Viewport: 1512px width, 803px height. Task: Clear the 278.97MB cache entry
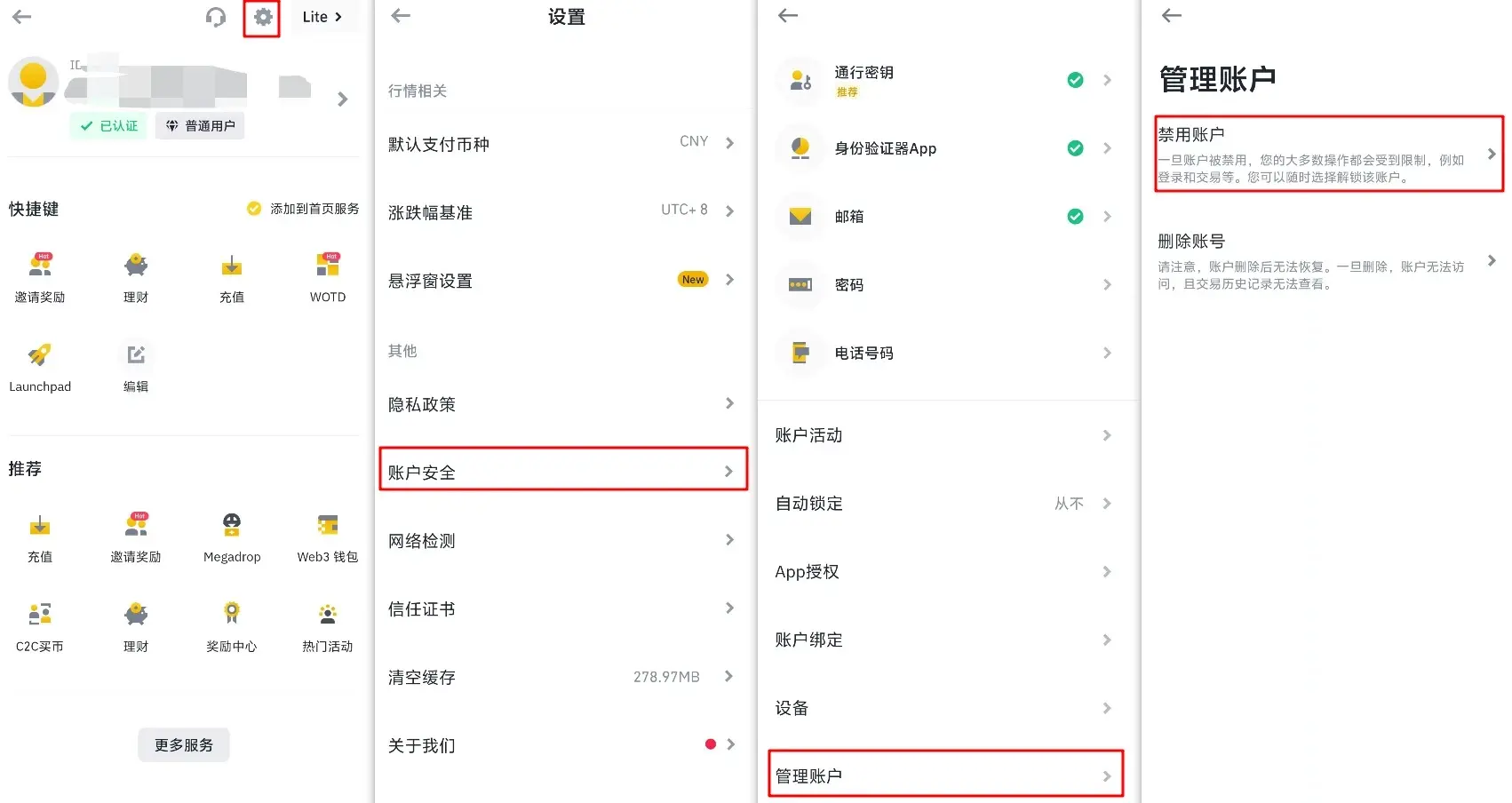(x=562, y=676)
